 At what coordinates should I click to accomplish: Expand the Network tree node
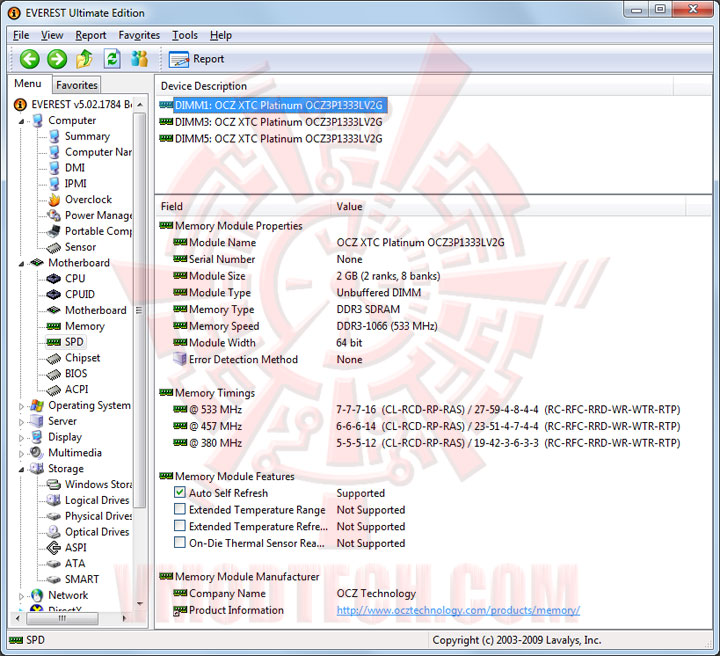[x=21, y=596]
